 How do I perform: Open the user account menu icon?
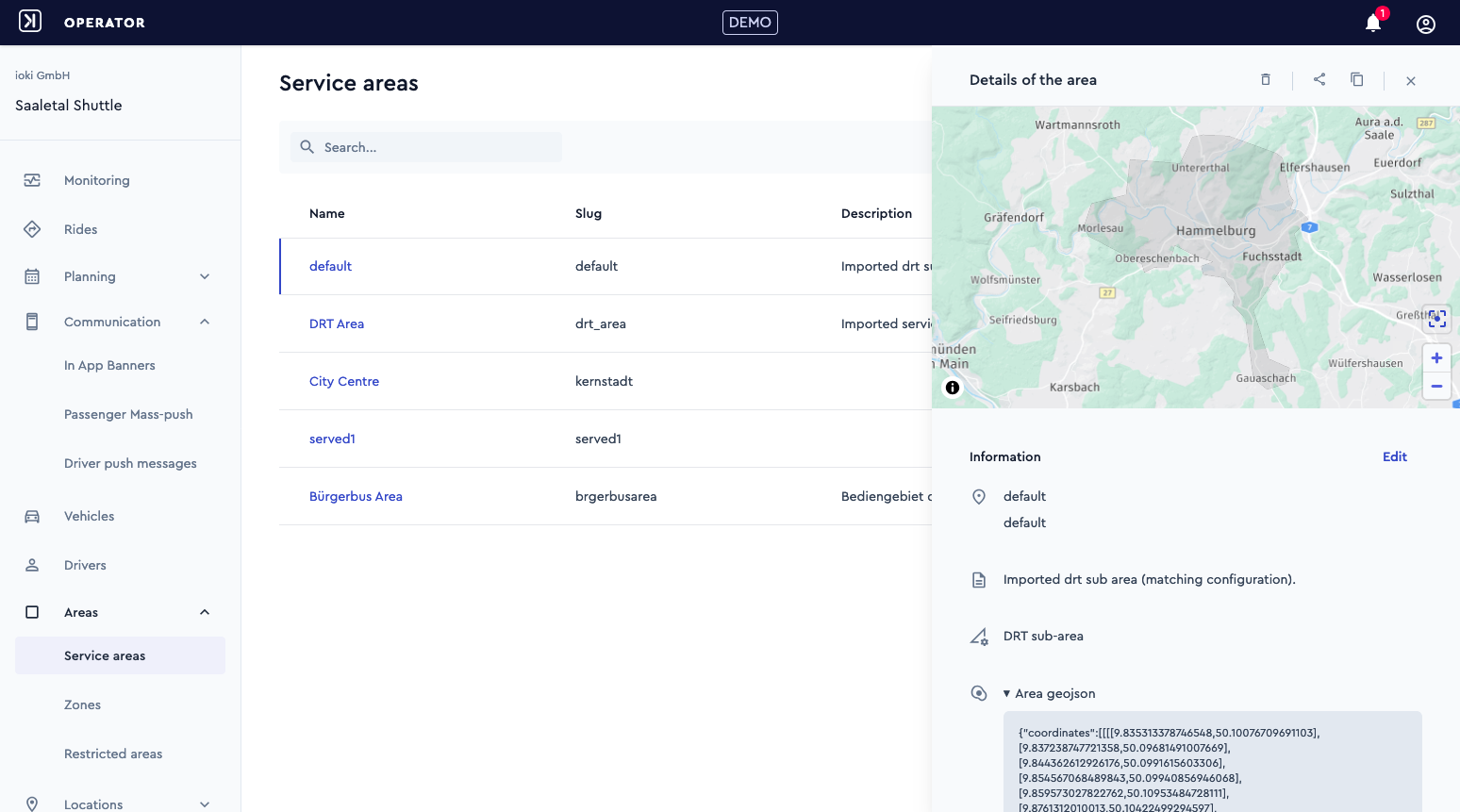(x=1426, y=24)
